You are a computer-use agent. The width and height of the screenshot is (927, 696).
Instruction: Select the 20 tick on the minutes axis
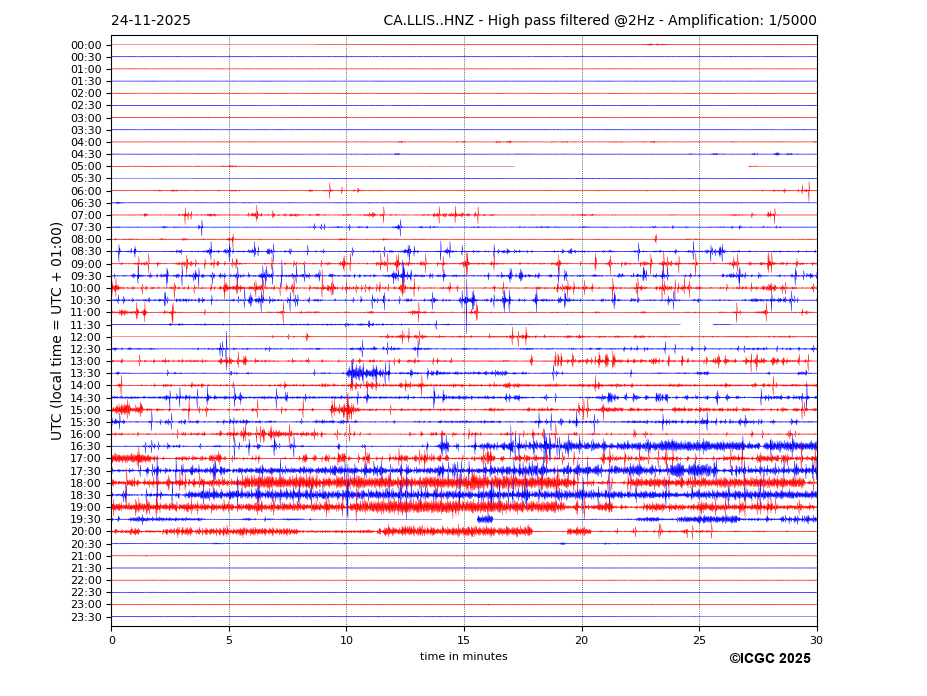(x=582, y=640)
